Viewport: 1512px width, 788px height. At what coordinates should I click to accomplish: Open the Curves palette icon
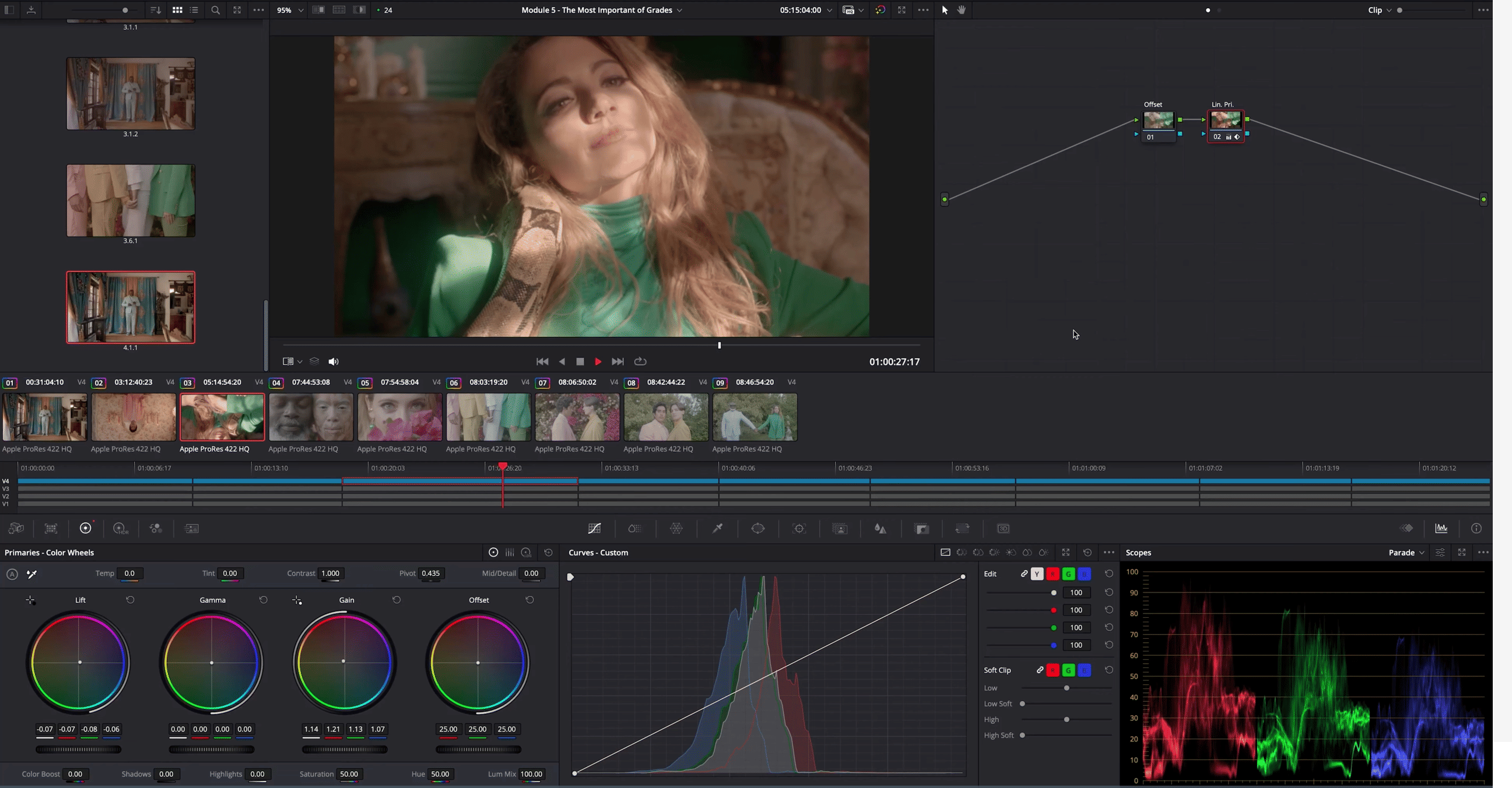pyautogui.click(x=594, y=529)
